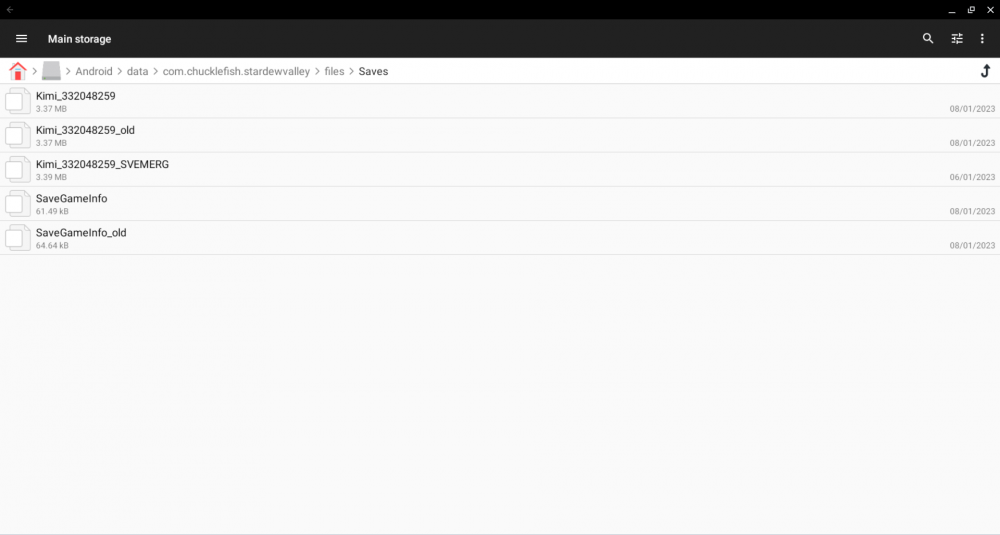Open the three-dot overflow menu
Screen dimensions: 1000x535
[982, 39]
